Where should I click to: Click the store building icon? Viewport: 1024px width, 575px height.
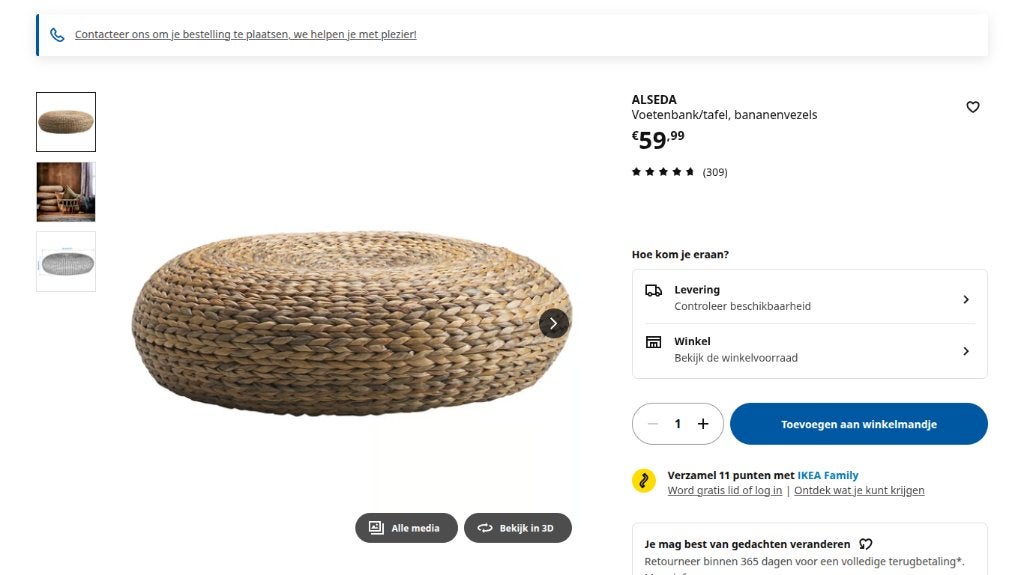[653, 342]
